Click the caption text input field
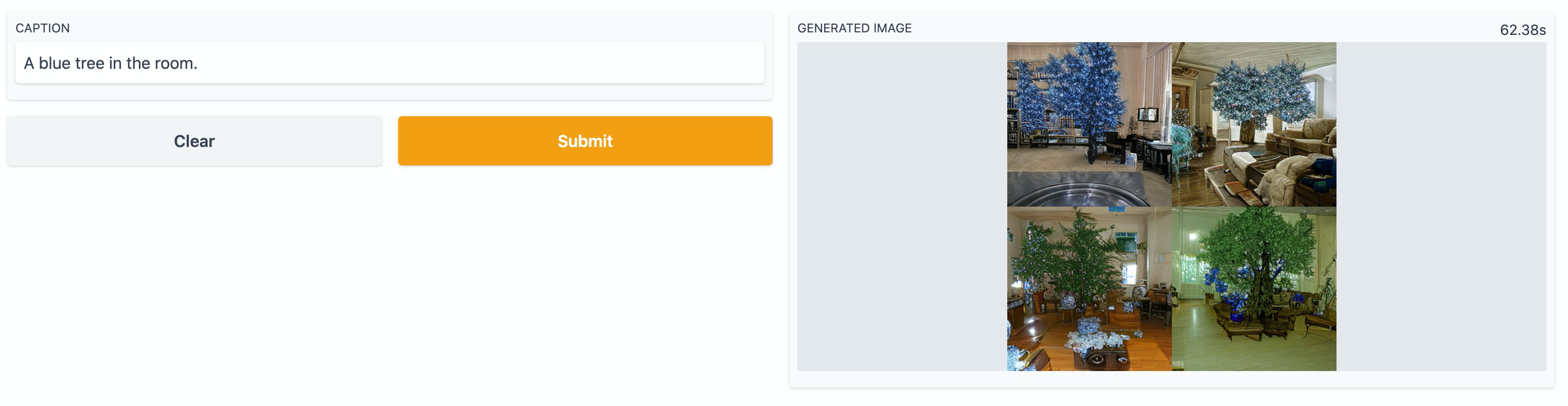 coord(389,63)
